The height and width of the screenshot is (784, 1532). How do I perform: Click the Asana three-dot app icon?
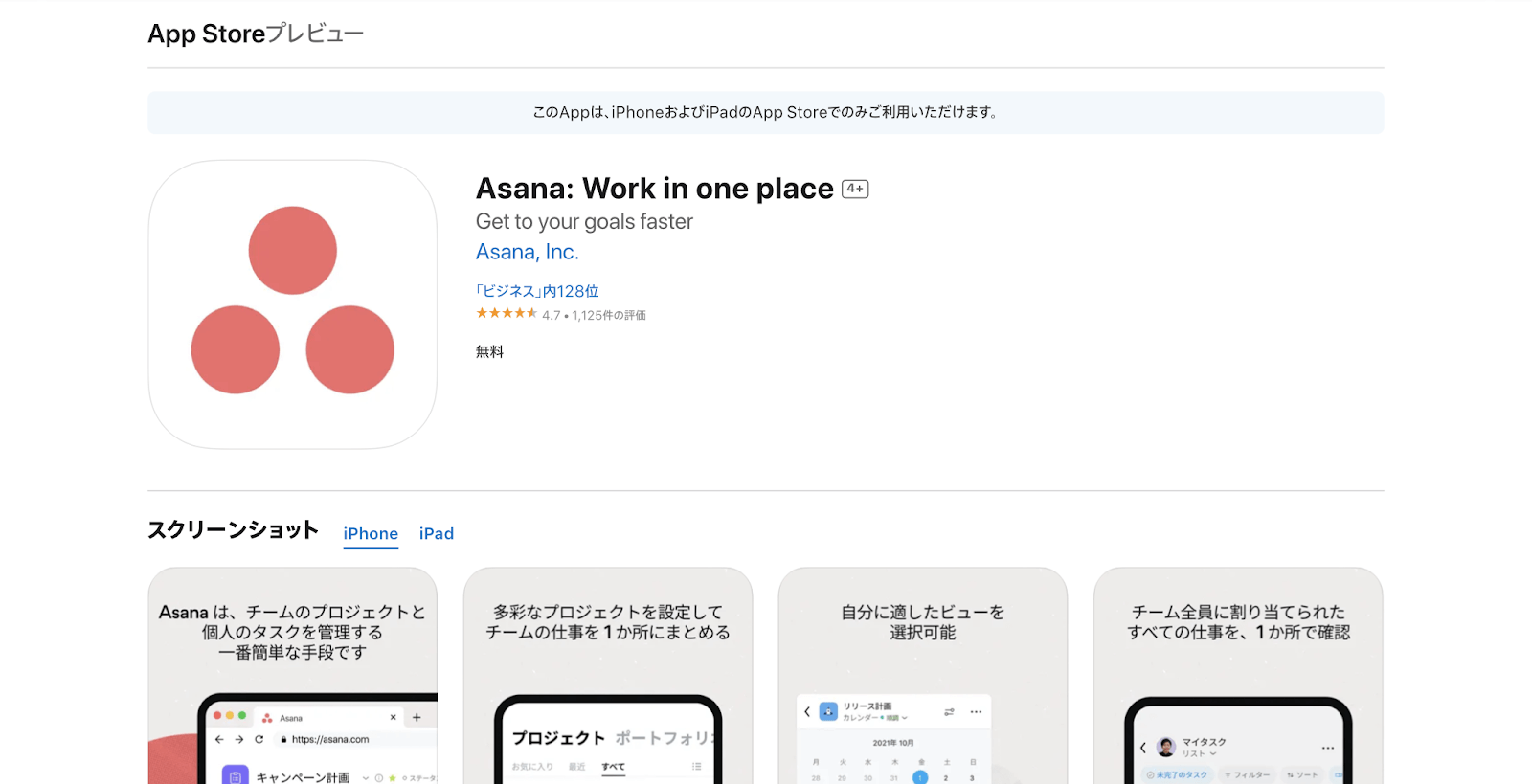293,304
